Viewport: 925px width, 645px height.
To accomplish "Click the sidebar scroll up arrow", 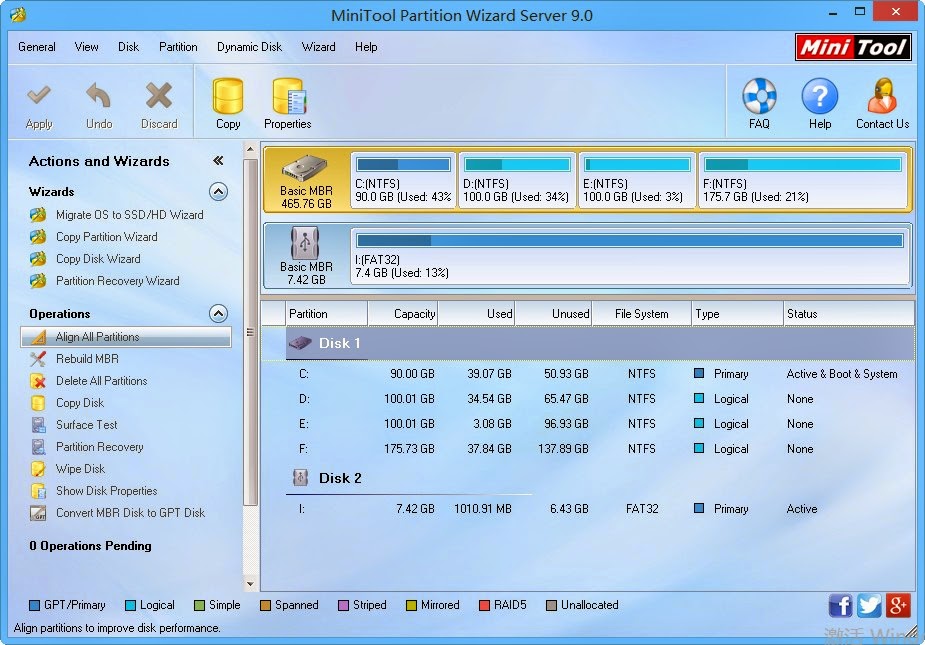I will point(250,149).
